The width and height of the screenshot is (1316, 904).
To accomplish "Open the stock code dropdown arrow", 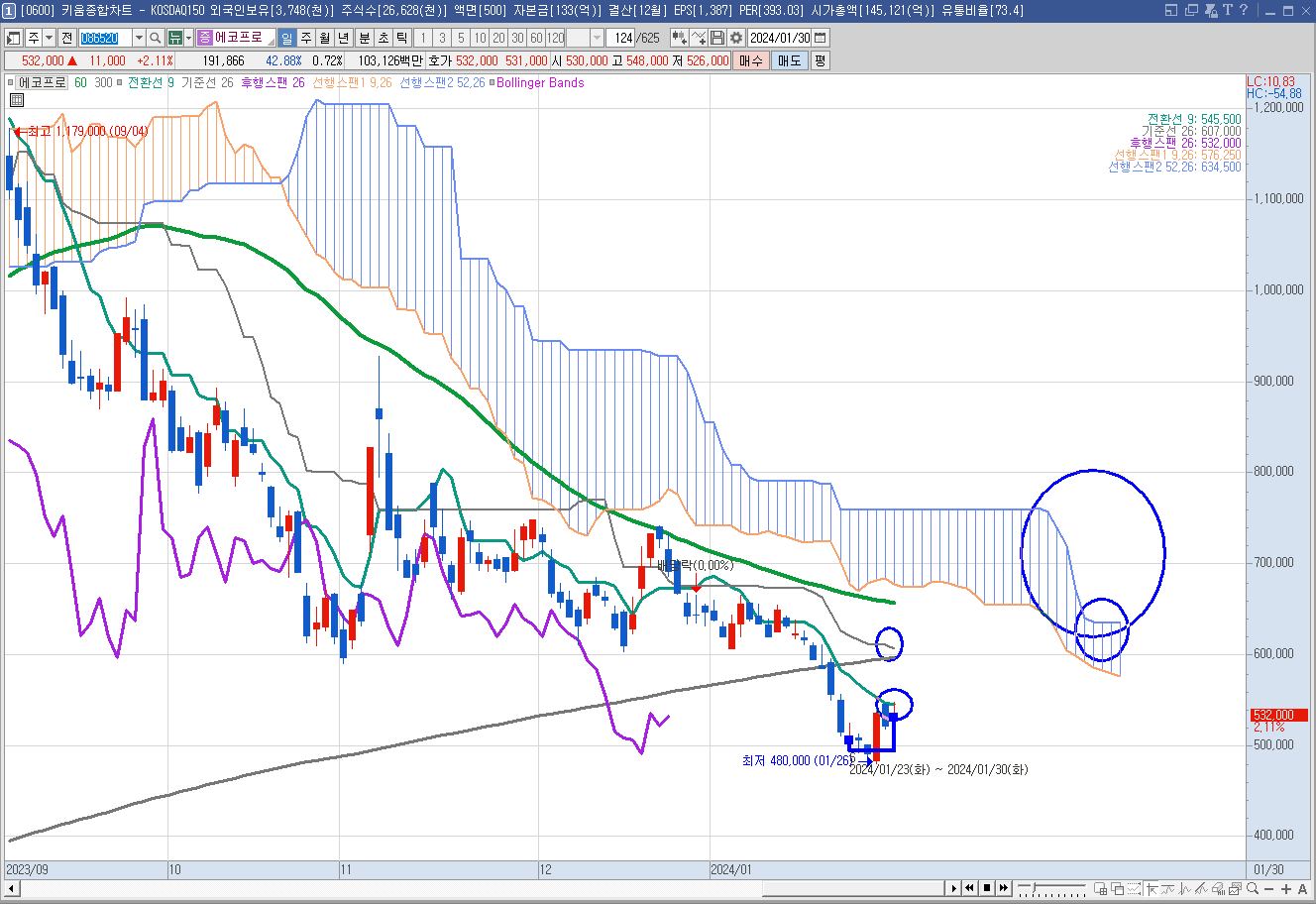I will [139, 38].
